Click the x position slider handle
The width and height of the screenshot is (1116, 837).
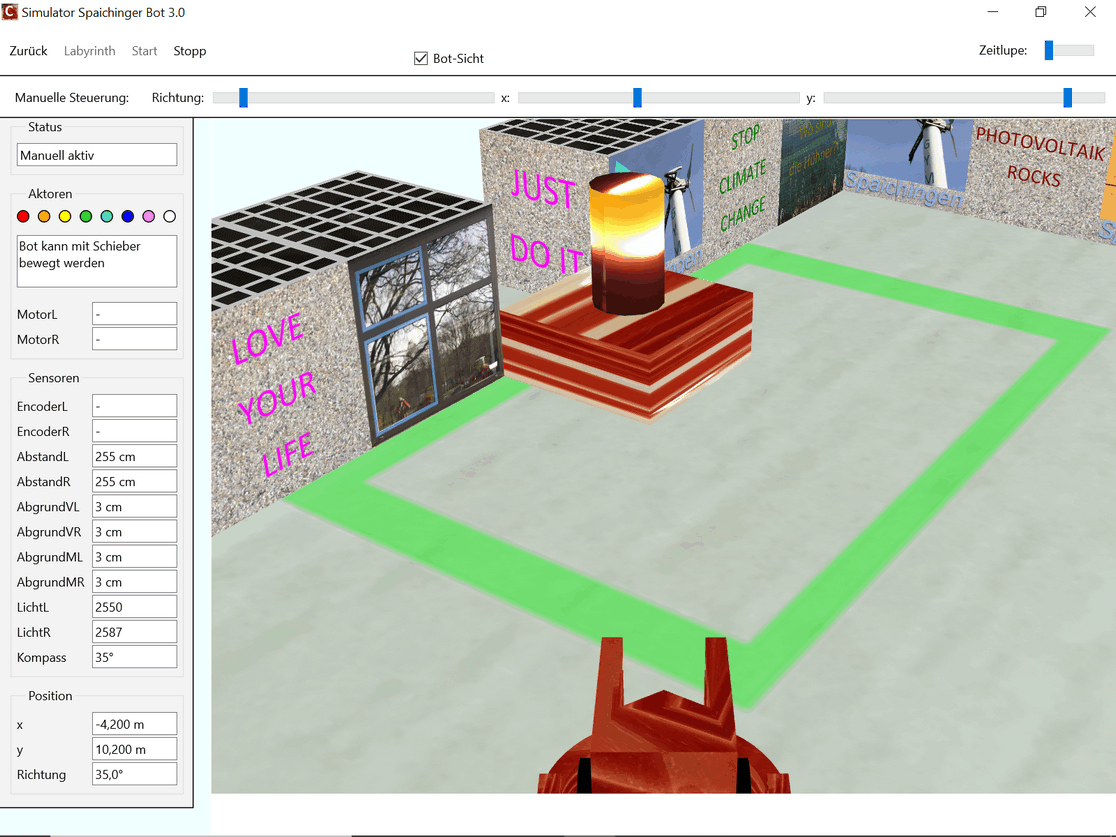pos(637,98)
